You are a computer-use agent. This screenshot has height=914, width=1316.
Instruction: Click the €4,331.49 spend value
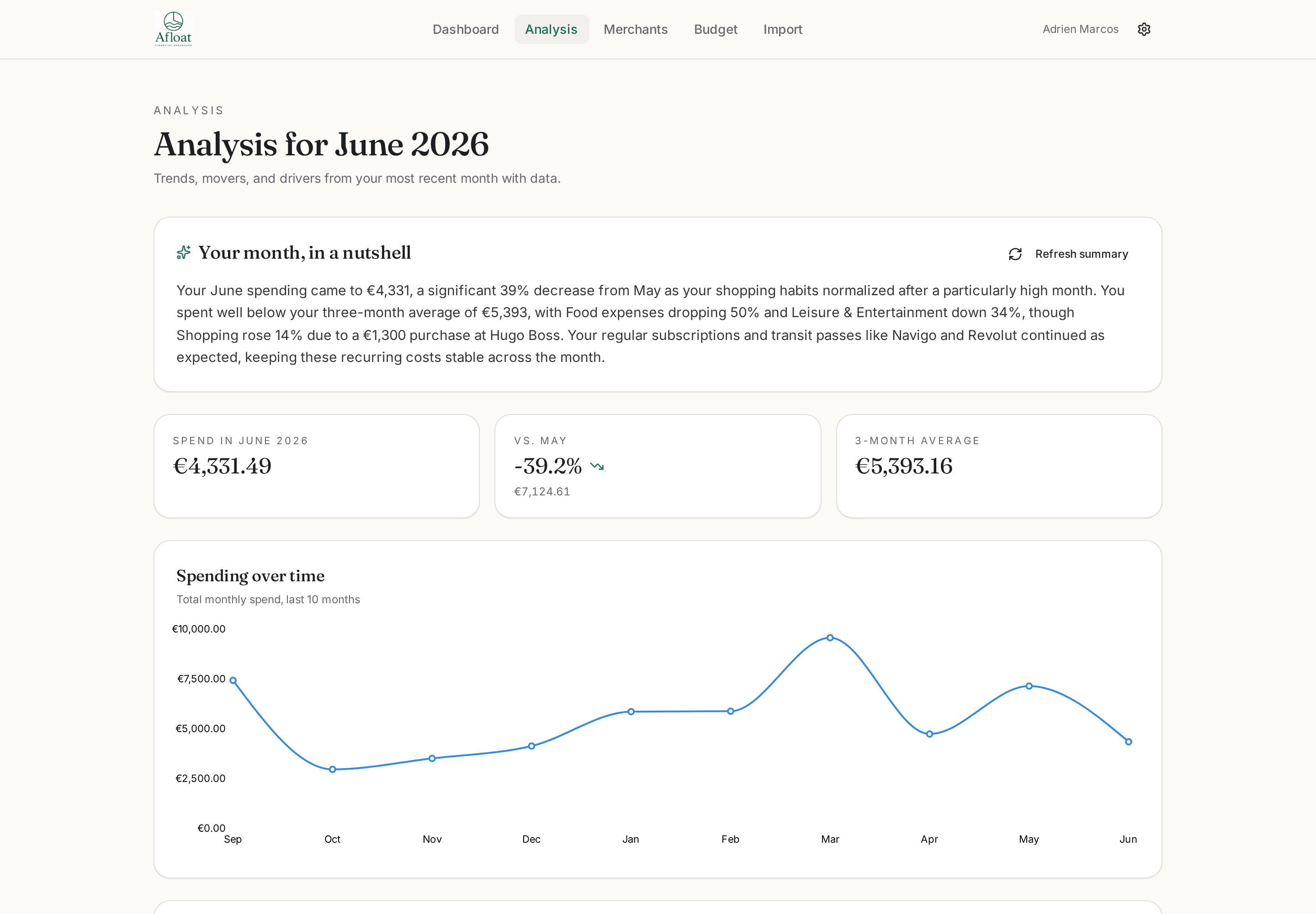coord(222,466)
